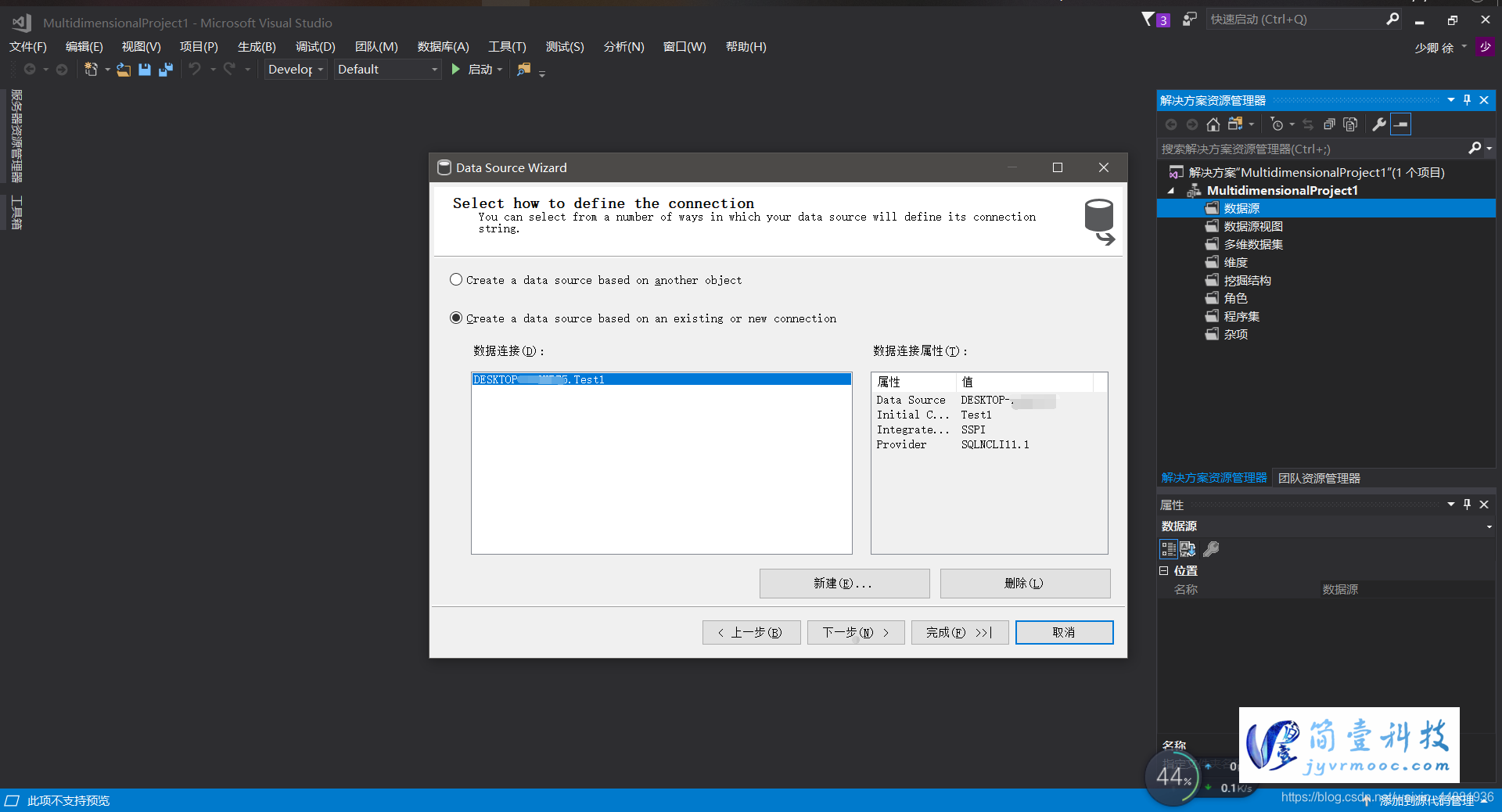Click the 取消 cancel button

pos(1064,632)
